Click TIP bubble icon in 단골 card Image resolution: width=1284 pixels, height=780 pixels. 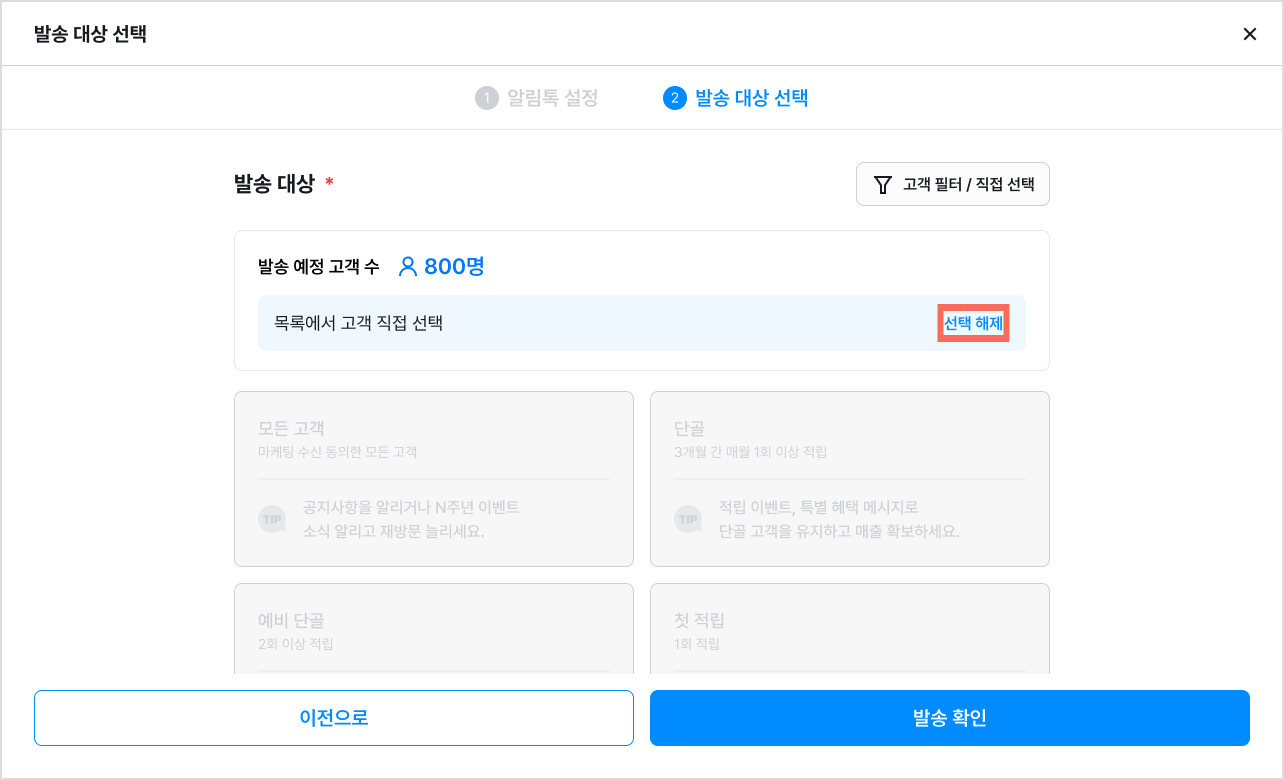[x=688, y=519]
